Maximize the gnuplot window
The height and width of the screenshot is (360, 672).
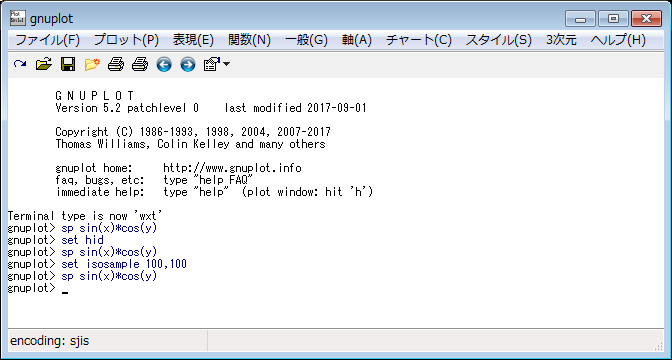tap(613, 19)
